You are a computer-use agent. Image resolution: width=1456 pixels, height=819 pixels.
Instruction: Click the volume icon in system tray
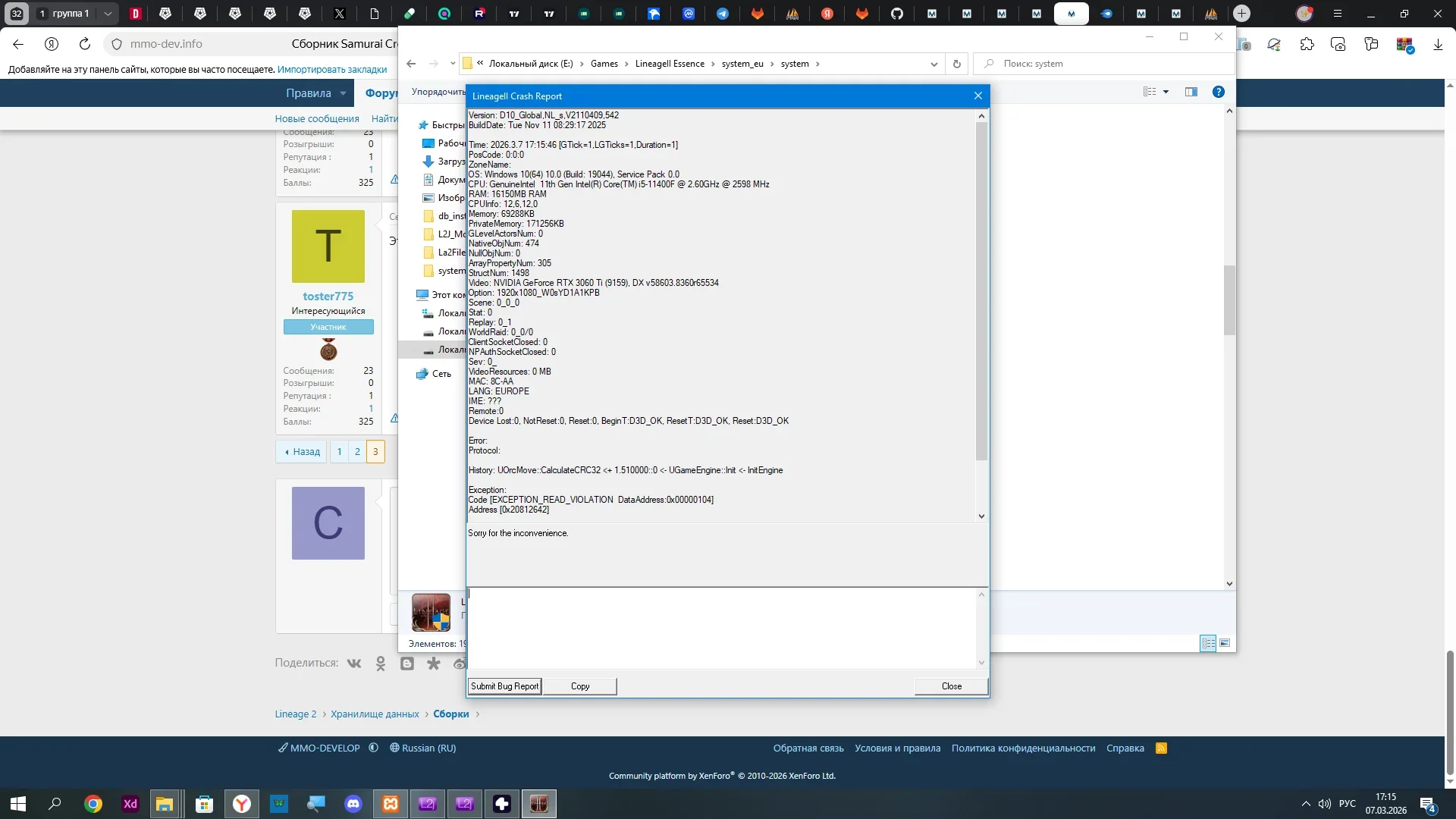pos(1325,804)
